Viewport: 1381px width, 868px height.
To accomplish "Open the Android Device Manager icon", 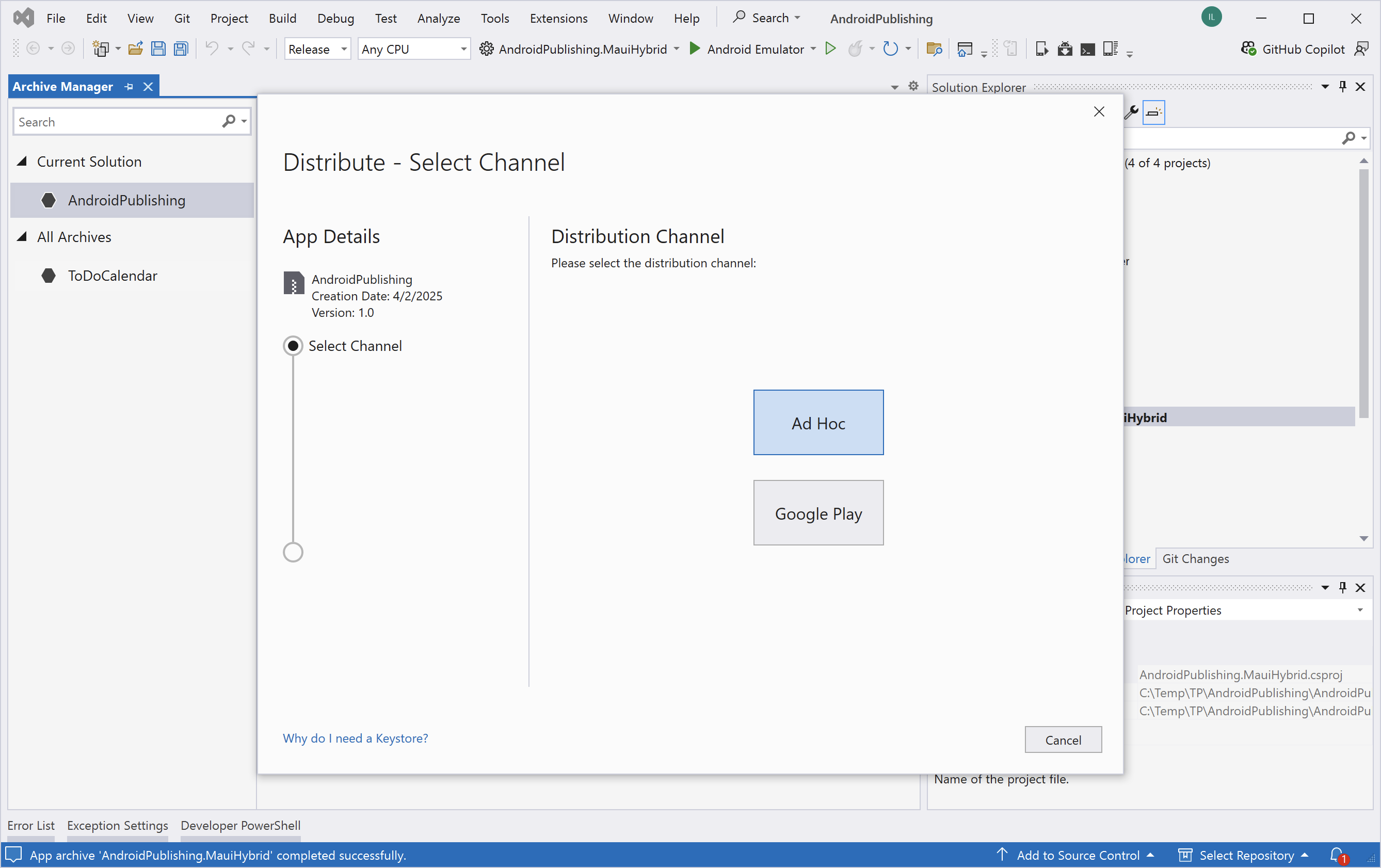I will (1042, 50).
